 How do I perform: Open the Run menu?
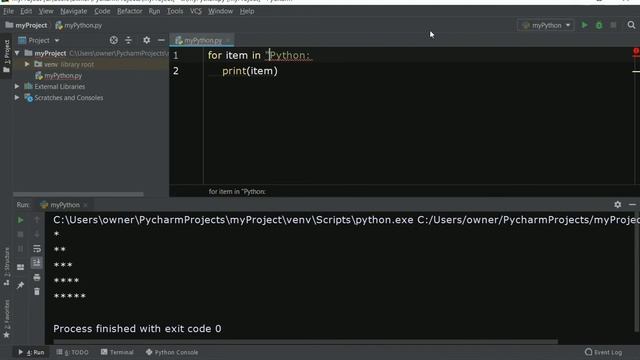[154, 11]
